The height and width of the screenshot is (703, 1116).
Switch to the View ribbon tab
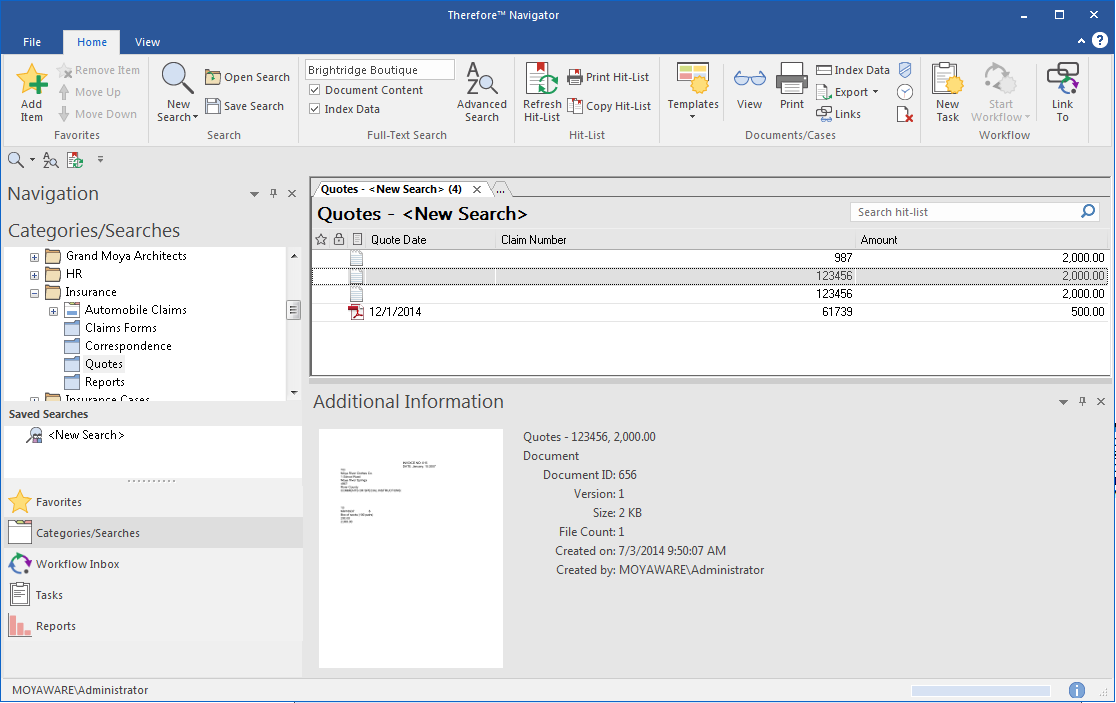click(147, 42)
